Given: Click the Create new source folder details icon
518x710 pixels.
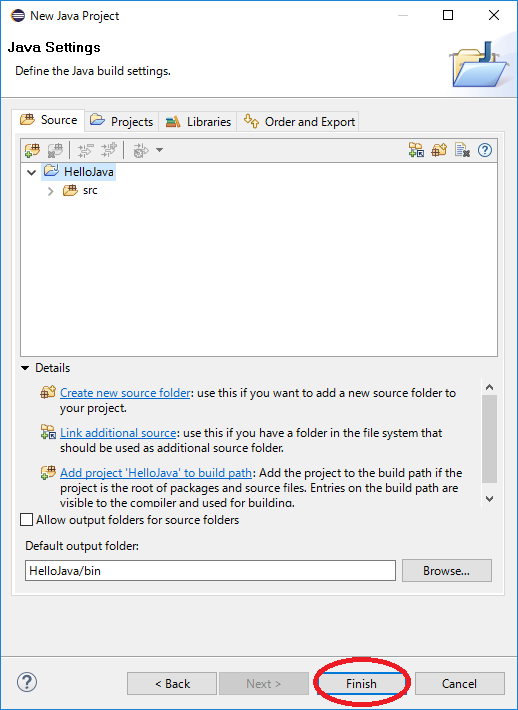Looking at the screenshot, I should (48, 392).
